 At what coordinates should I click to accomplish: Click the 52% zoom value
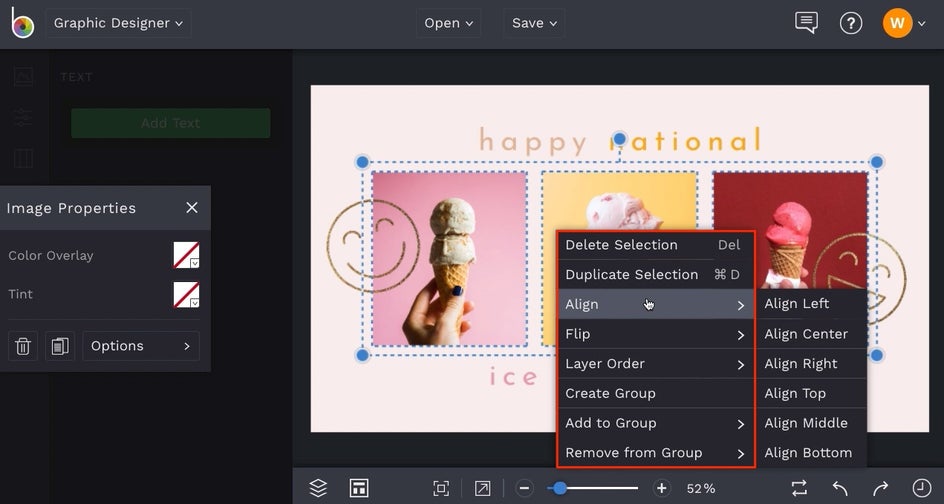[x=701, y=488]
